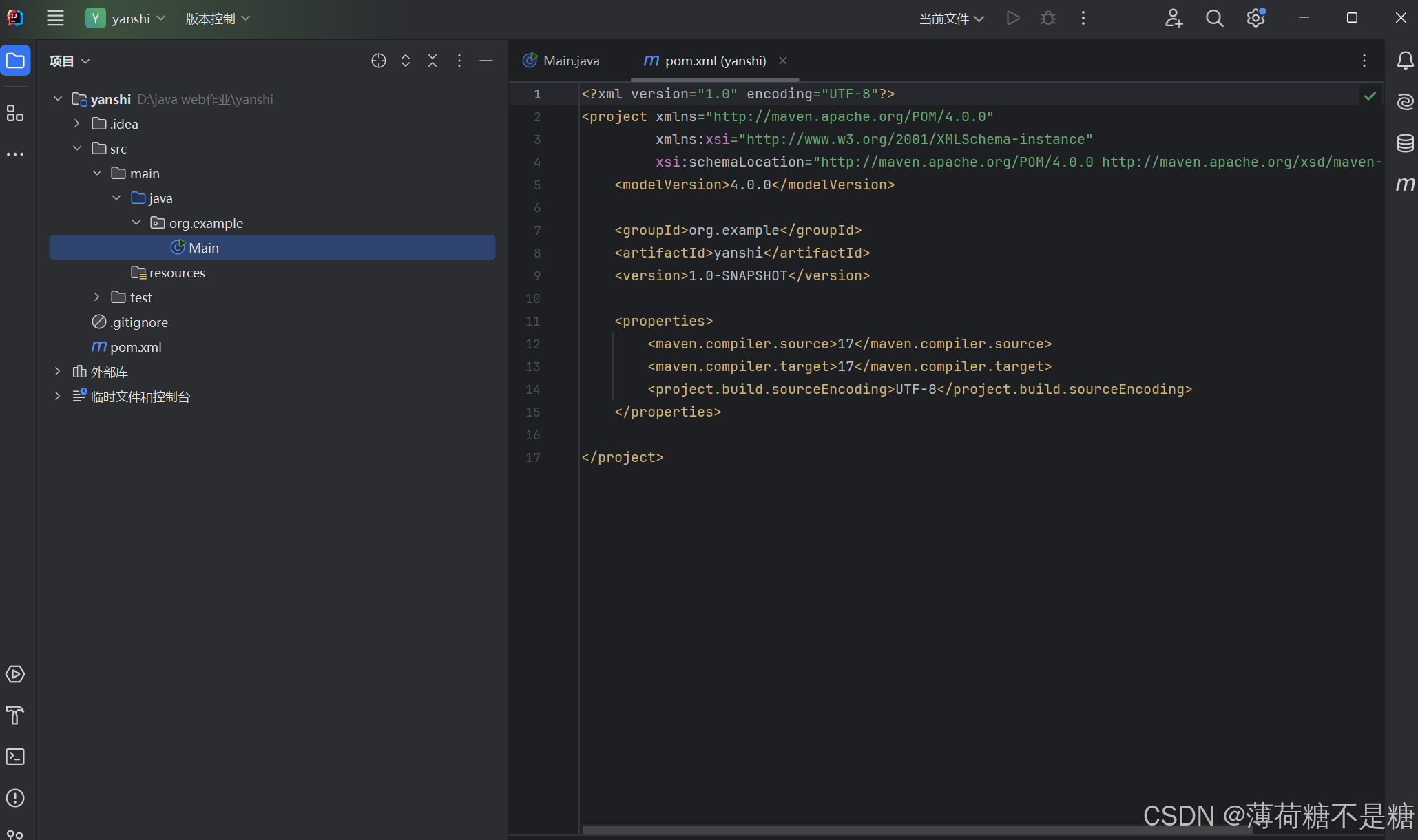Expand the test folder
1418x840 pixels.
97,297
